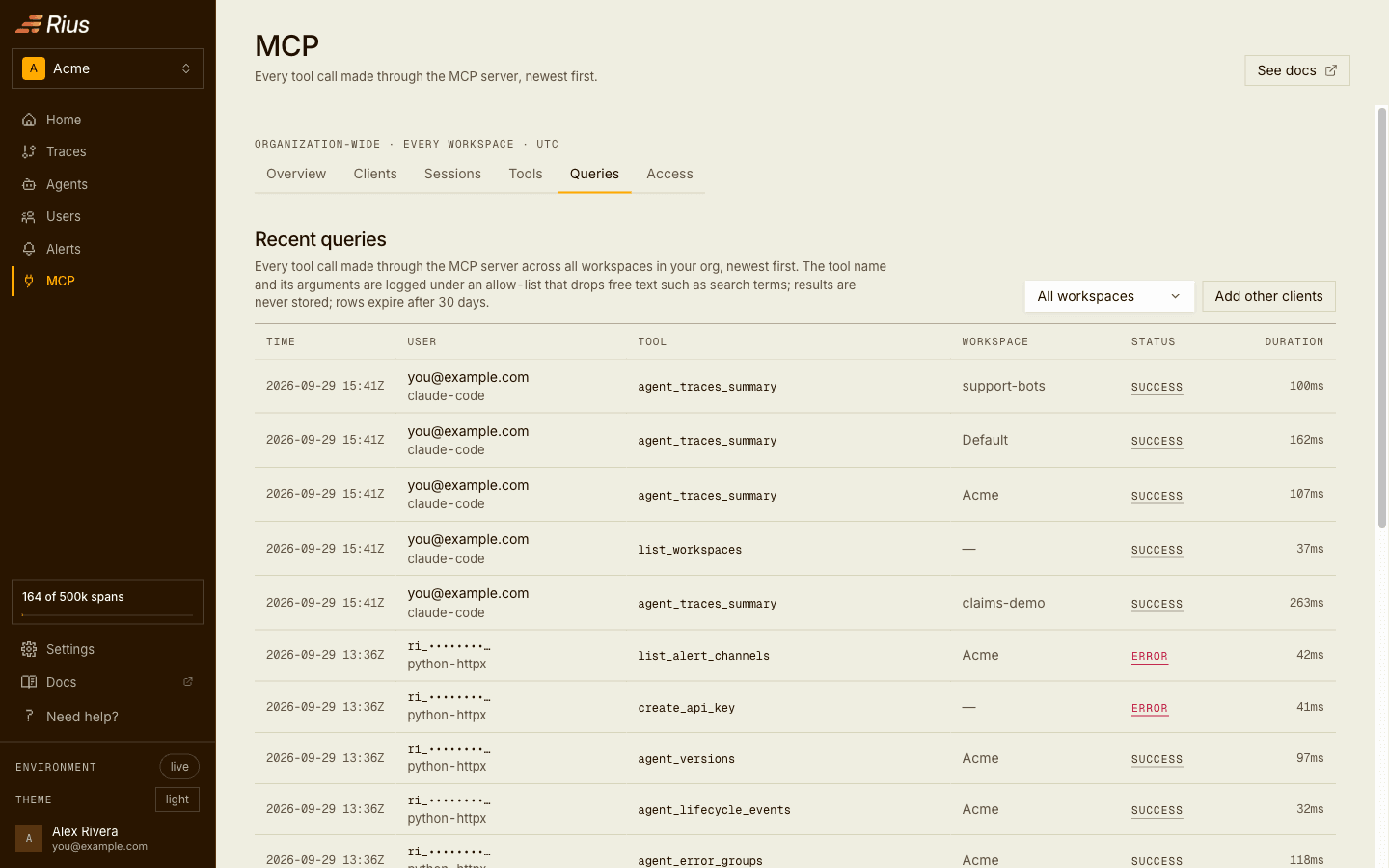Switch to the Clients tab
1389x868 pixels.
(375, 175)
